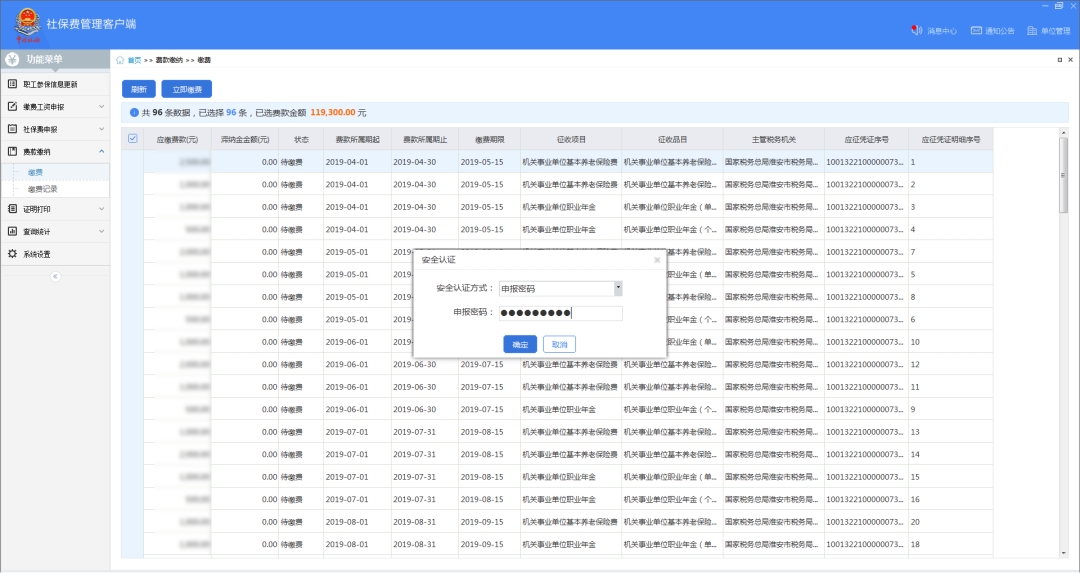Collapse sidebar with double-arrow icon
This screenshot has height=573, width=1080.
click(x=55, y=276)
